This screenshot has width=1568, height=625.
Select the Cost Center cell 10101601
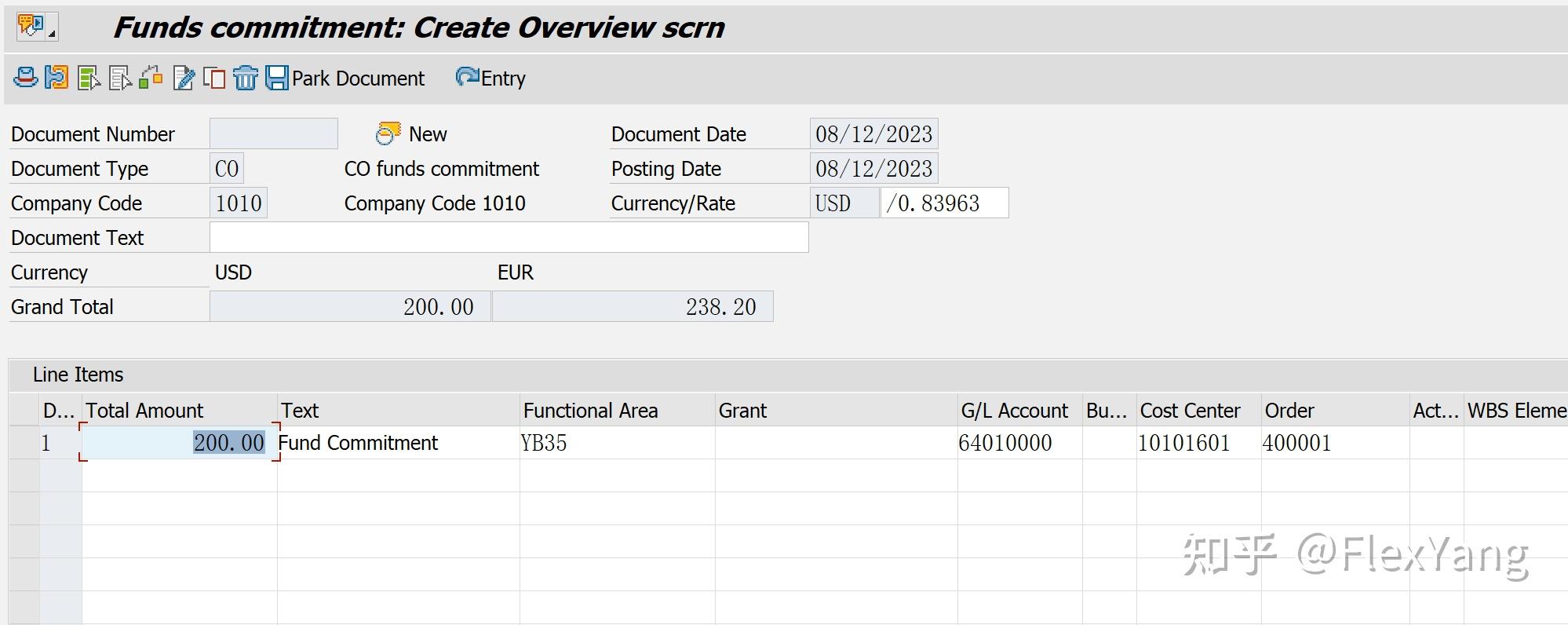coord(1198,443)
